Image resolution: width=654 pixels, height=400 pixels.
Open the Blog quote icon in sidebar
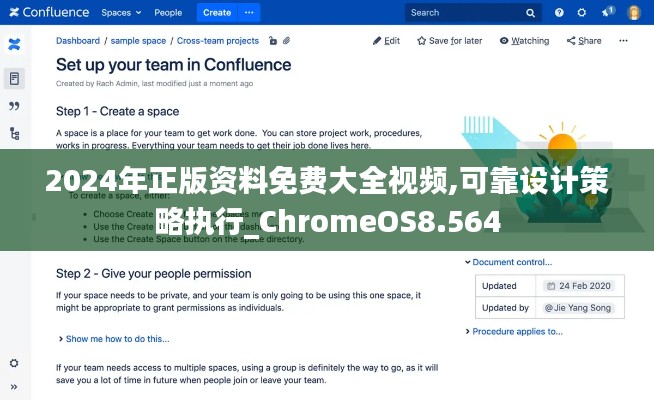[x=14, y=106]
